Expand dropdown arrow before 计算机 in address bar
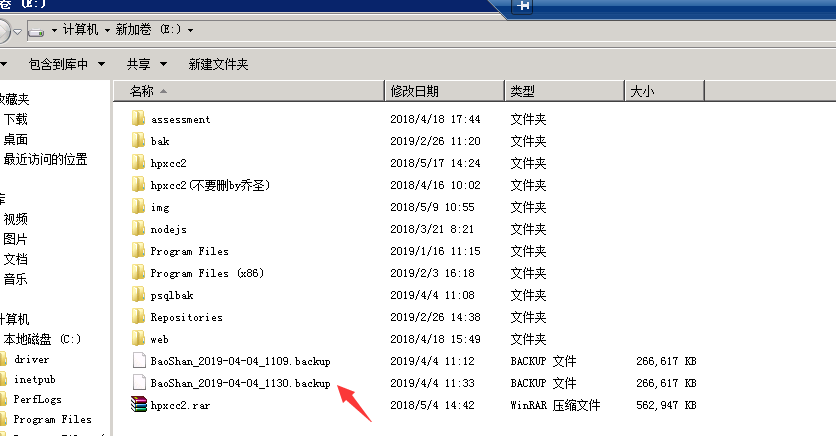Screen dimensions: 836x436 tap(54, 30)
